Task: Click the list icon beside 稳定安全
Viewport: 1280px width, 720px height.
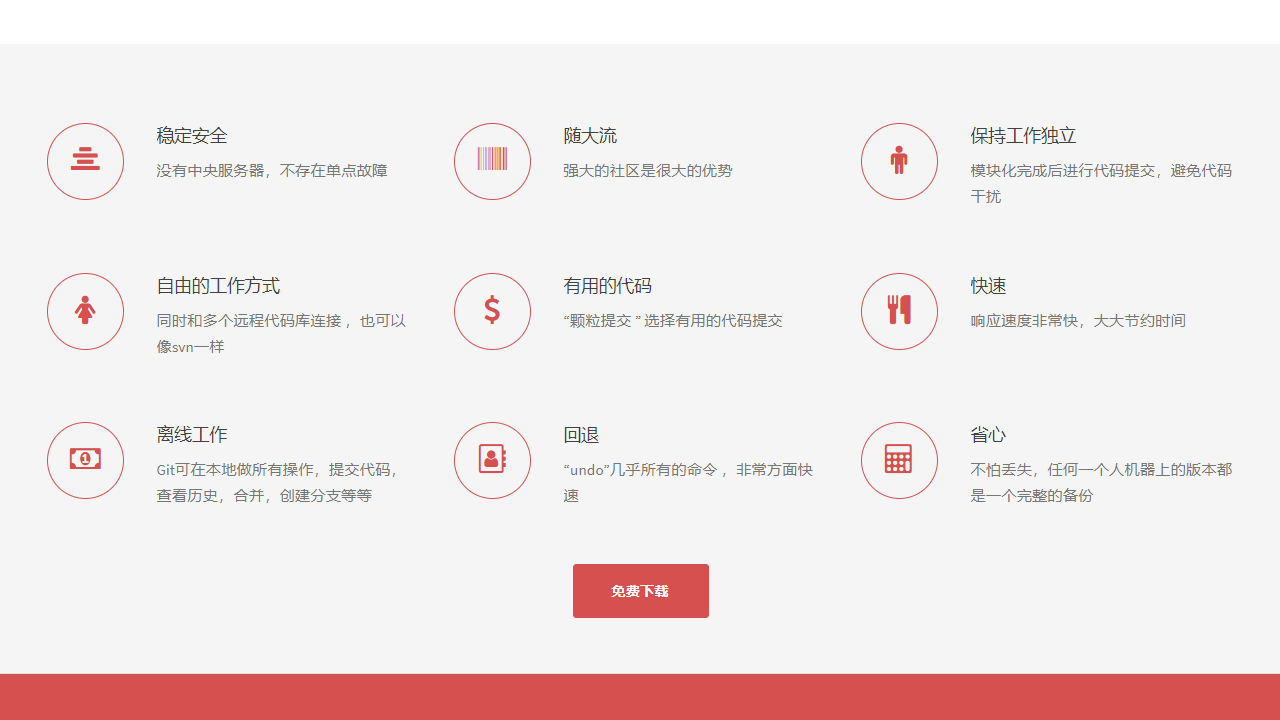Action: pyautogui.click(x=85, y=160)
